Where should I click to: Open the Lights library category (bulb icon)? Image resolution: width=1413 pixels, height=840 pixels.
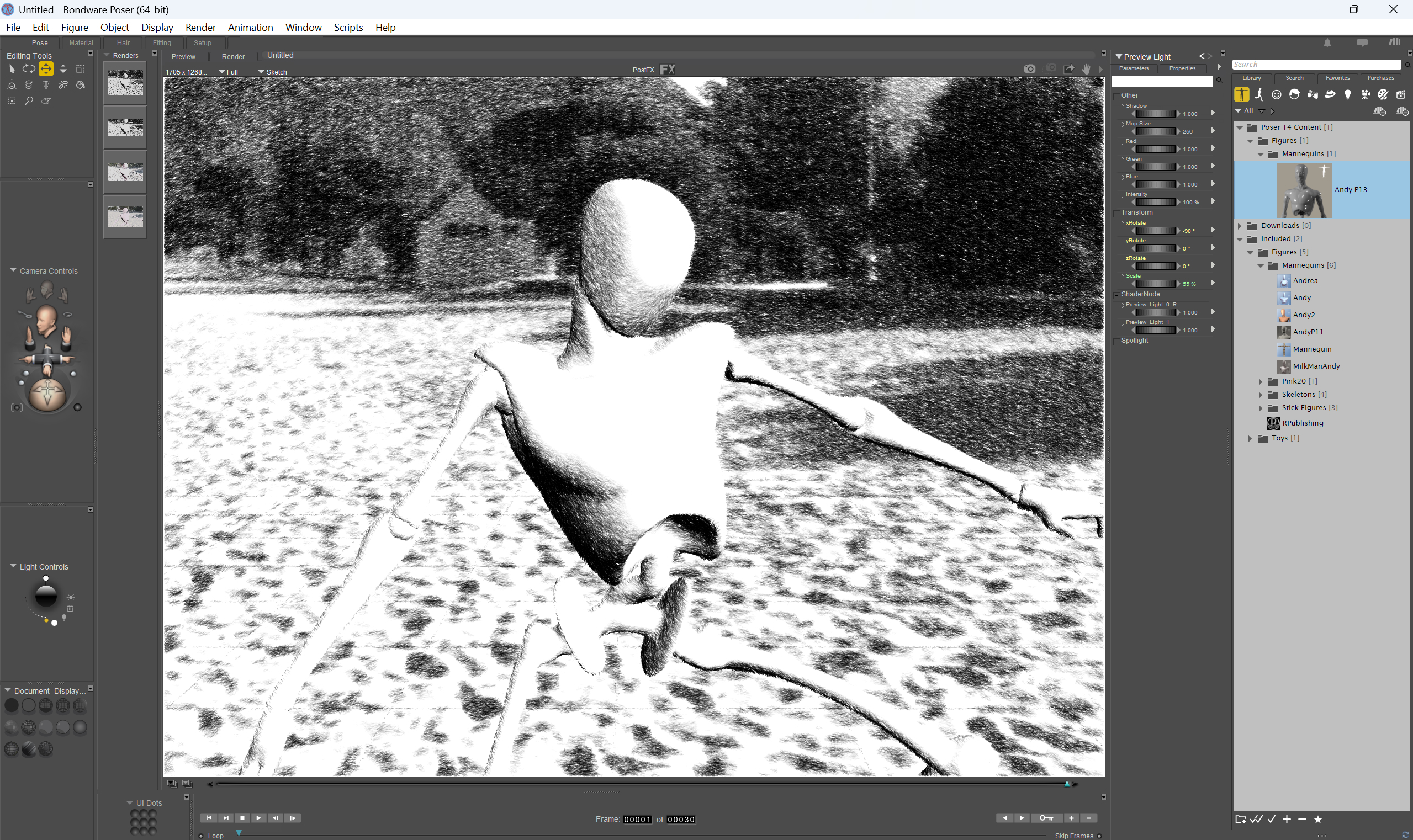click(1348, 94)
